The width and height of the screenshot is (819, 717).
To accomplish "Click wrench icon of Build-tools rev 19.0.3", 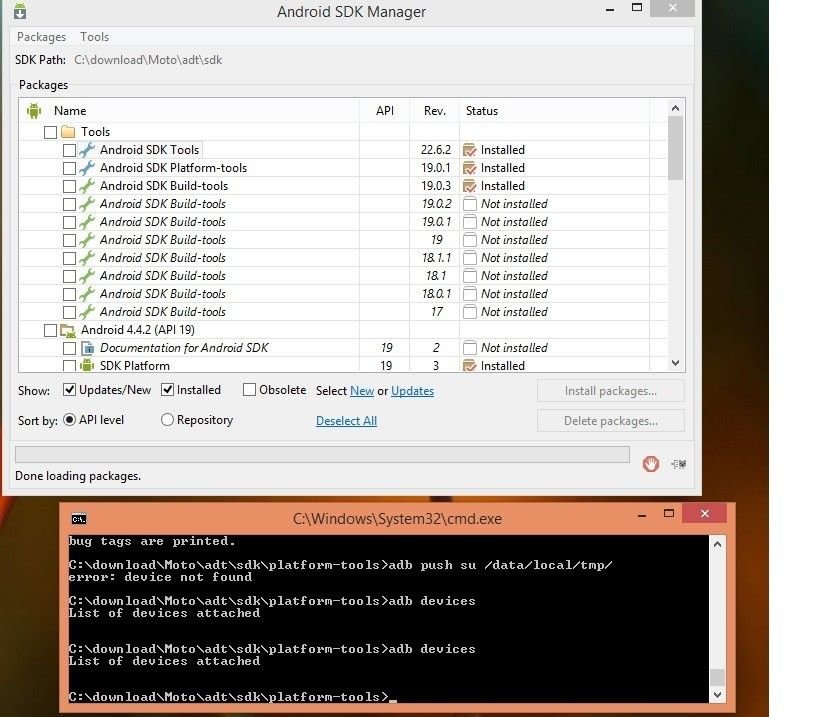I will click(x=87, y=186).
